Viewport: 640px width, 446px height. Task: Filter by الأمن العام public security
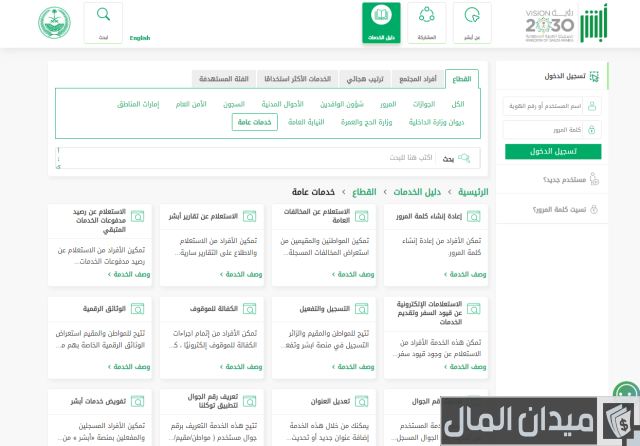[191, 104]
